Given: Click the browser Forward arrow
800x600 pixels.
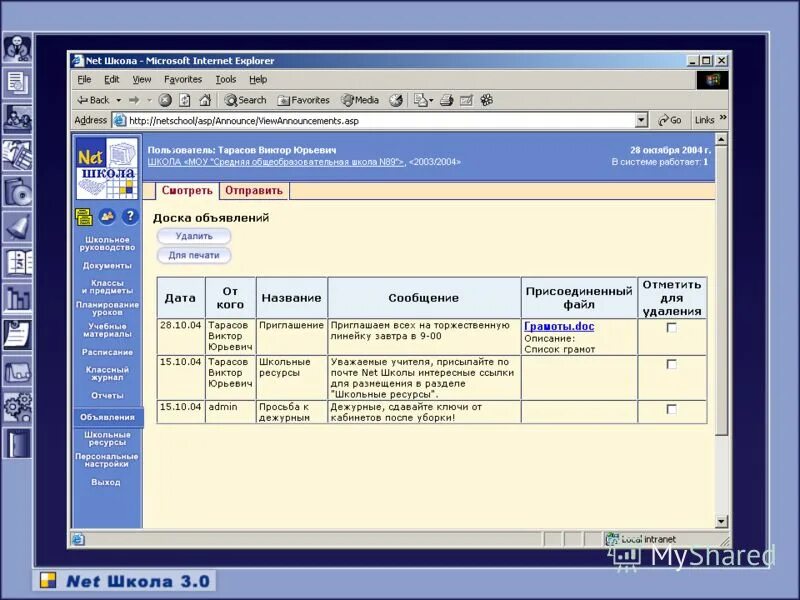Looking at the screenshot, I should pyautogui.click(x=134, y=100).
